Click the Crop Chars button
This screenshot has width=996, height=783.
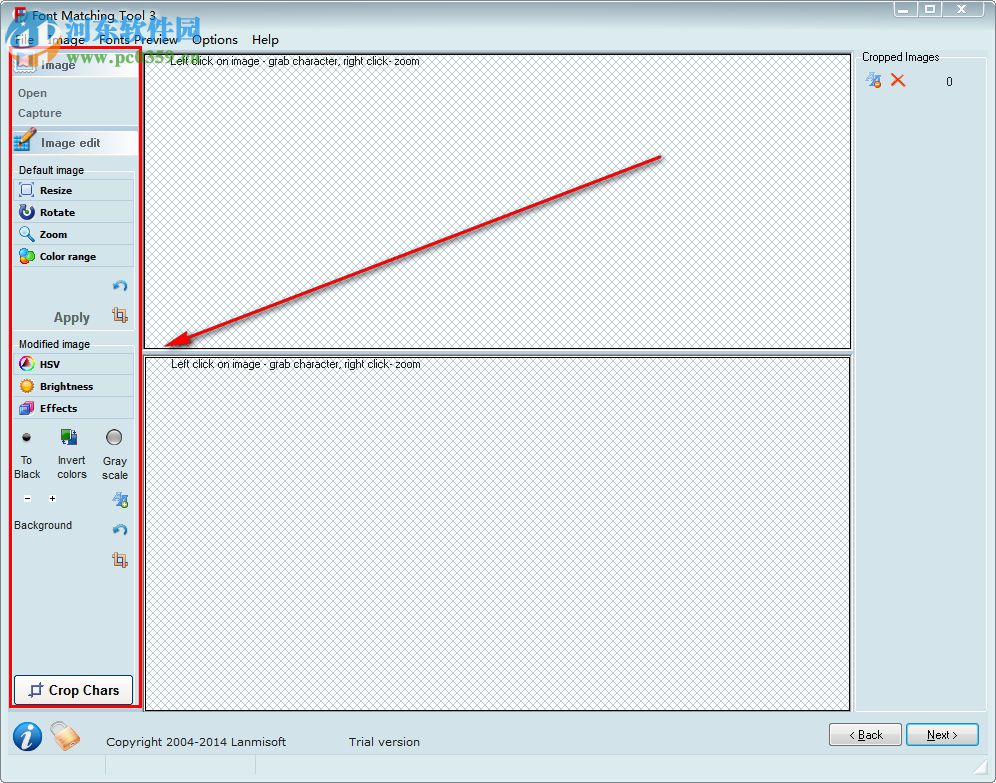73,690
